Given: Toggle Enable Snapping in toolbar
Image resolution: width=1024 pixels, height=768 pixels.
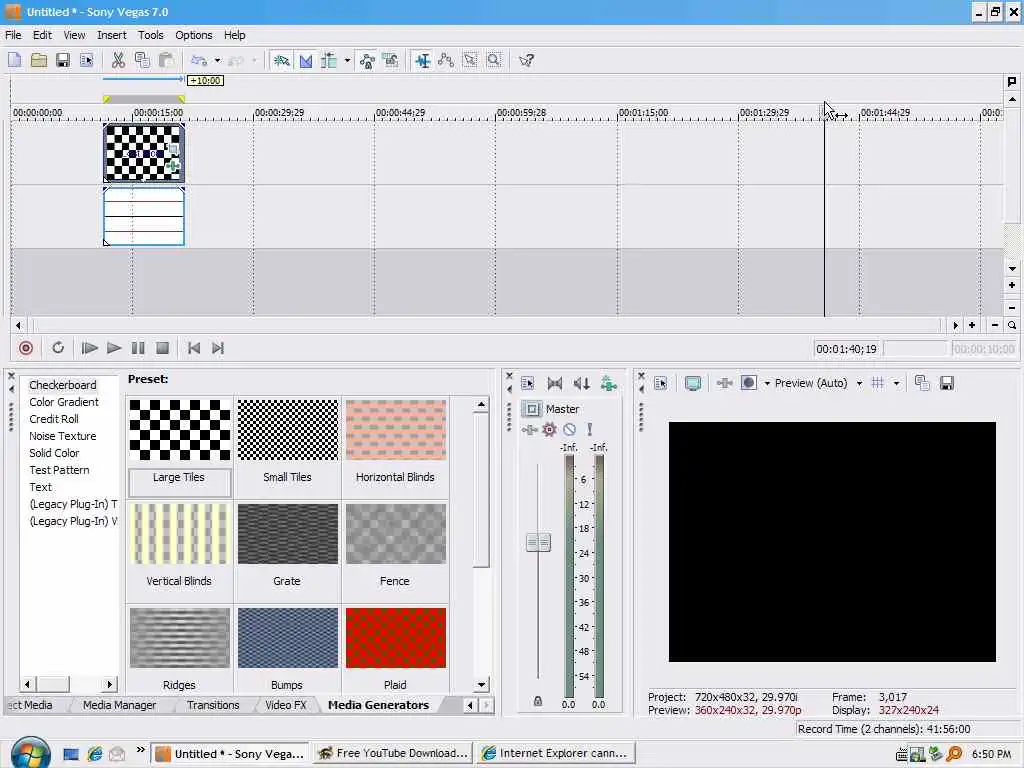Looking at the screenshot, I should (281, 60).
